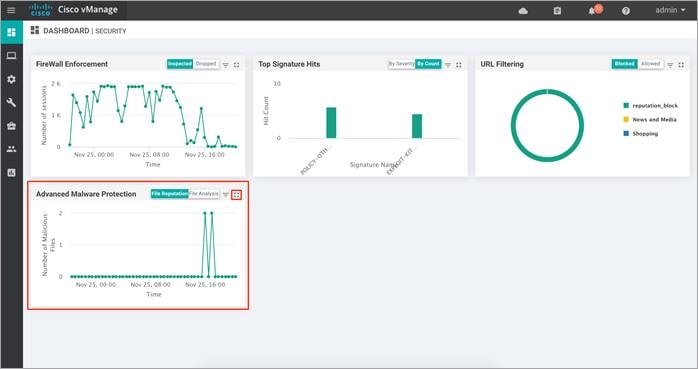
Task: Open the Advanced Malware Protection filter icon
Action: coord(226,195)
